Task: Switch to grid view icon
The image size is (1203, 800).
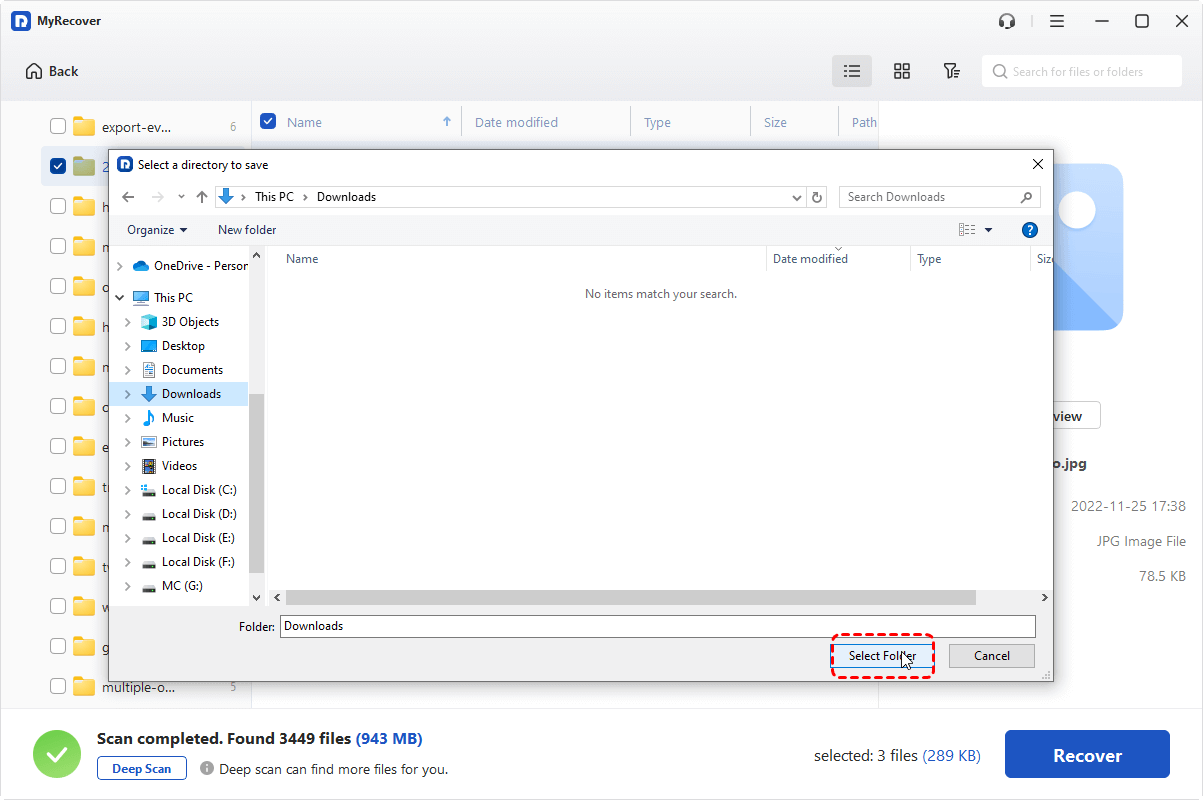Action: coord(902,71)
